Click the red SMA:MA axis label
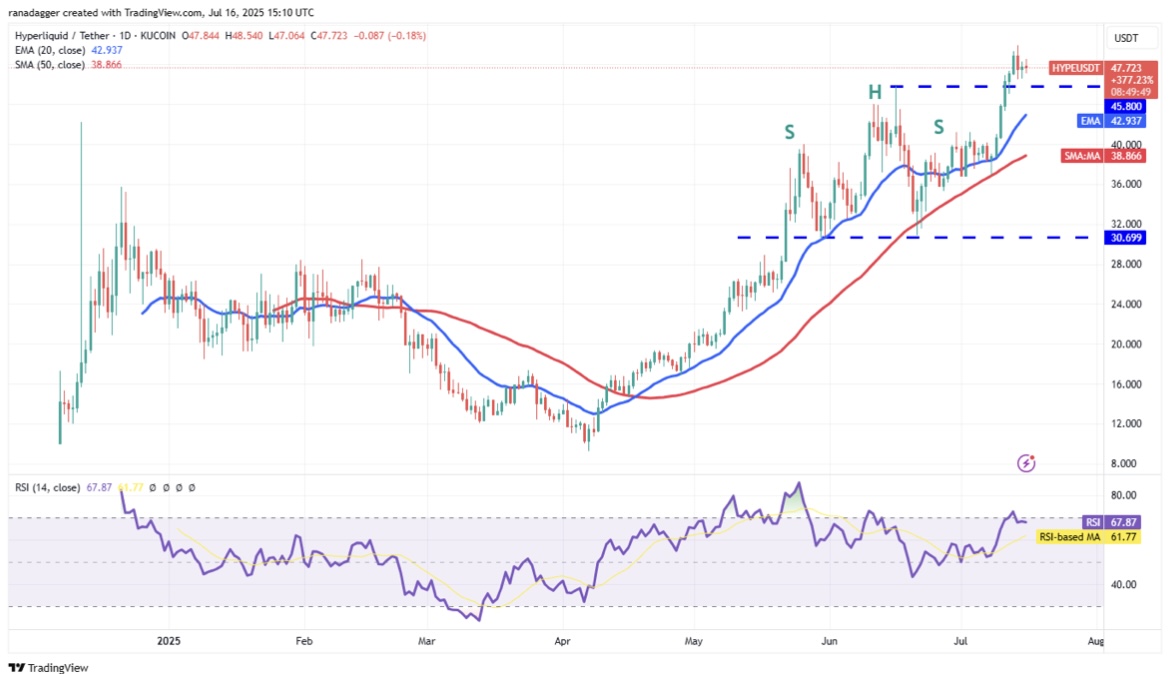This screenshot has width=1170, height=674. coord(1084,156)
